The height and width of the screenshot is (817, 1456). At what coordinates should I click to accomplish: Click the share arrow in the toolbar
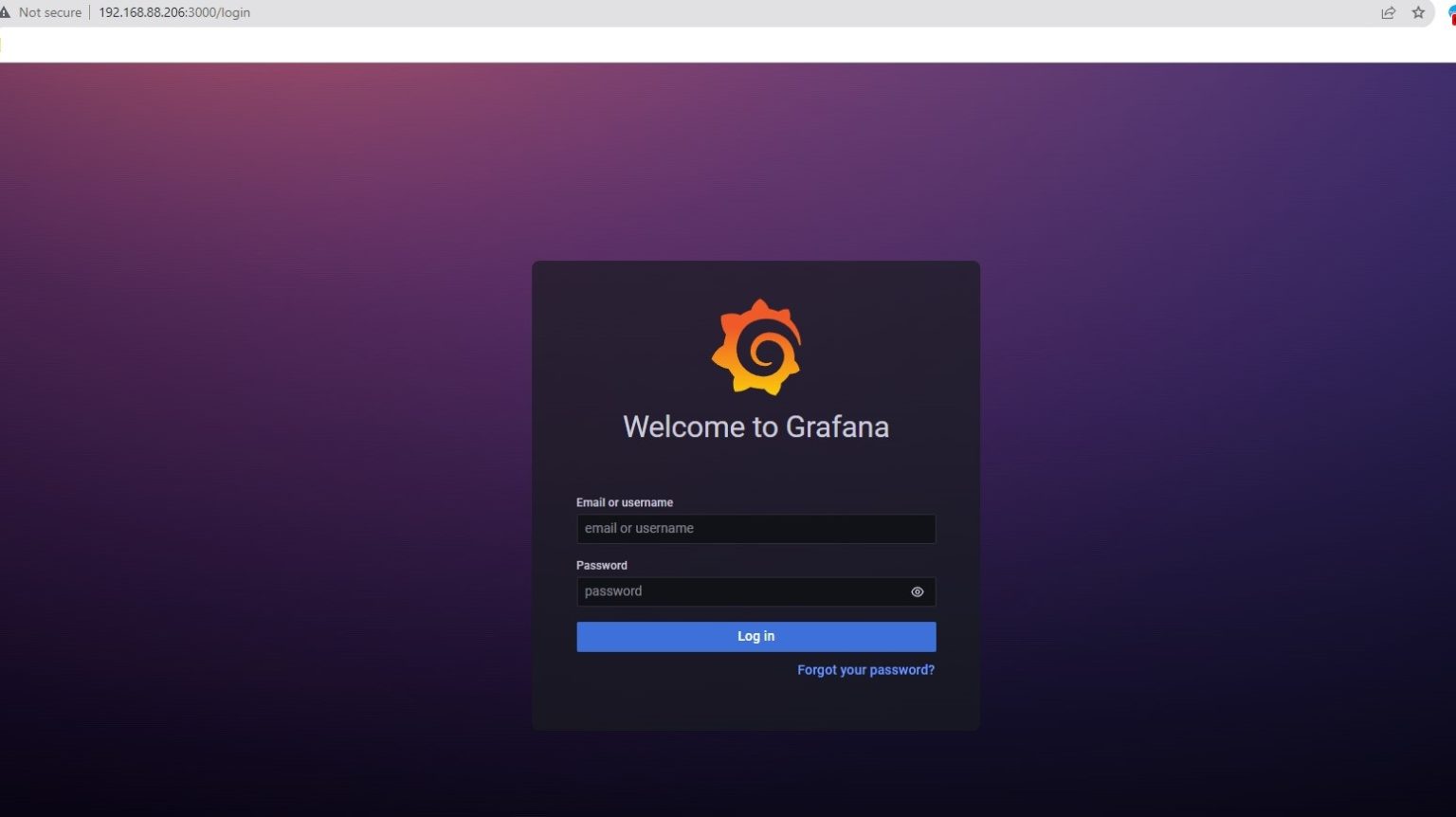[1388, 12]
